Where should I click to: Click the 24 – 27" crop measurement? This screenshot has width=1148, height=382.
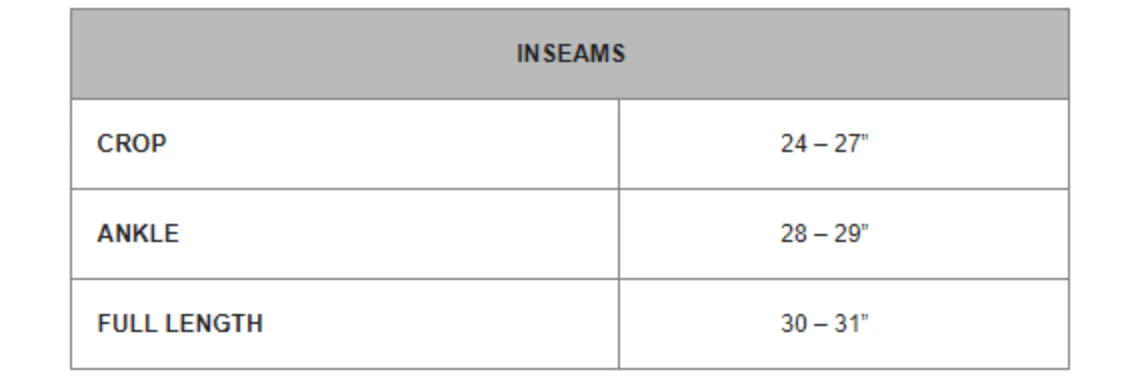pyautogui.click(x=824, y=143)
